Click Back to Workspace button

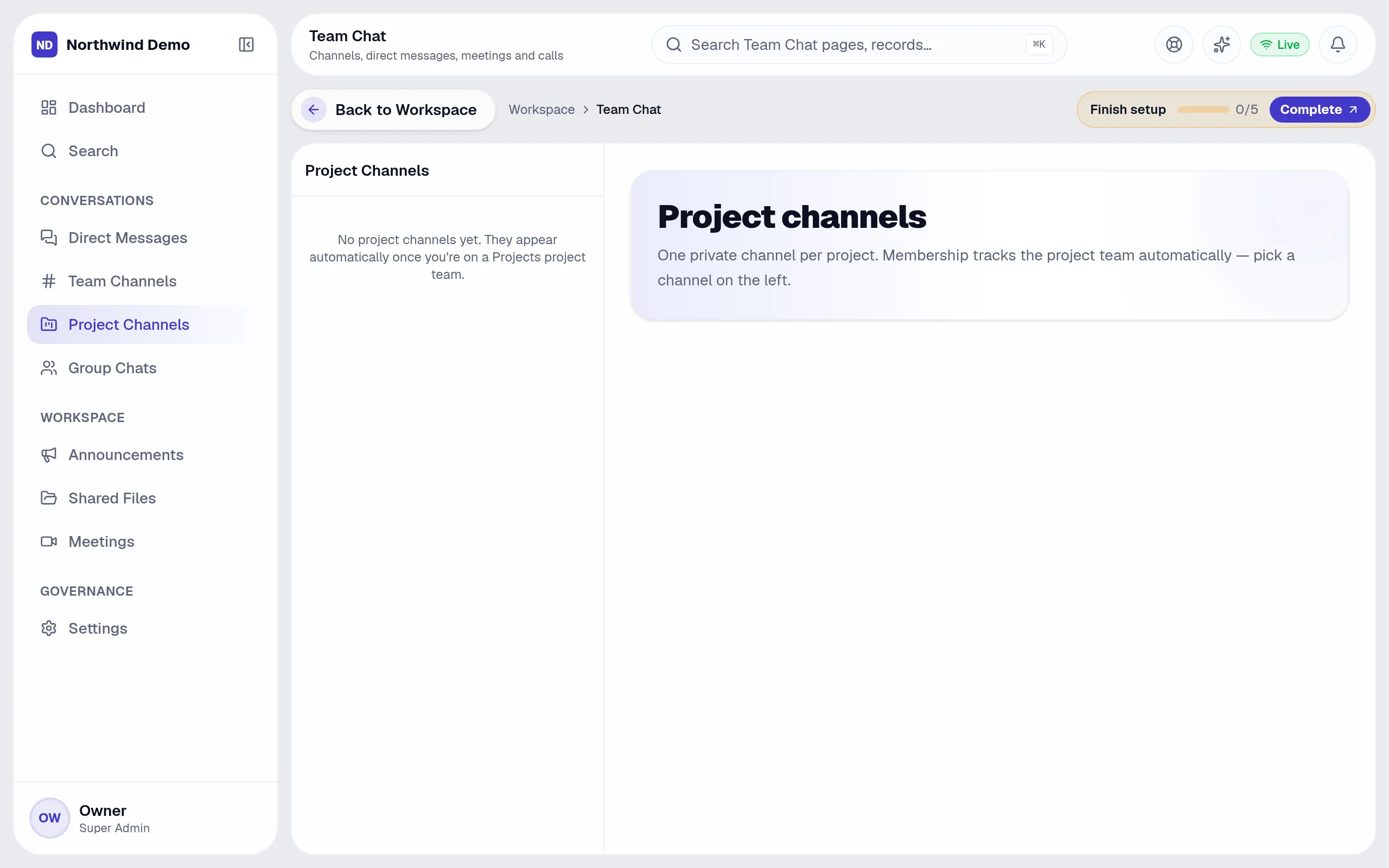point(393,110)
